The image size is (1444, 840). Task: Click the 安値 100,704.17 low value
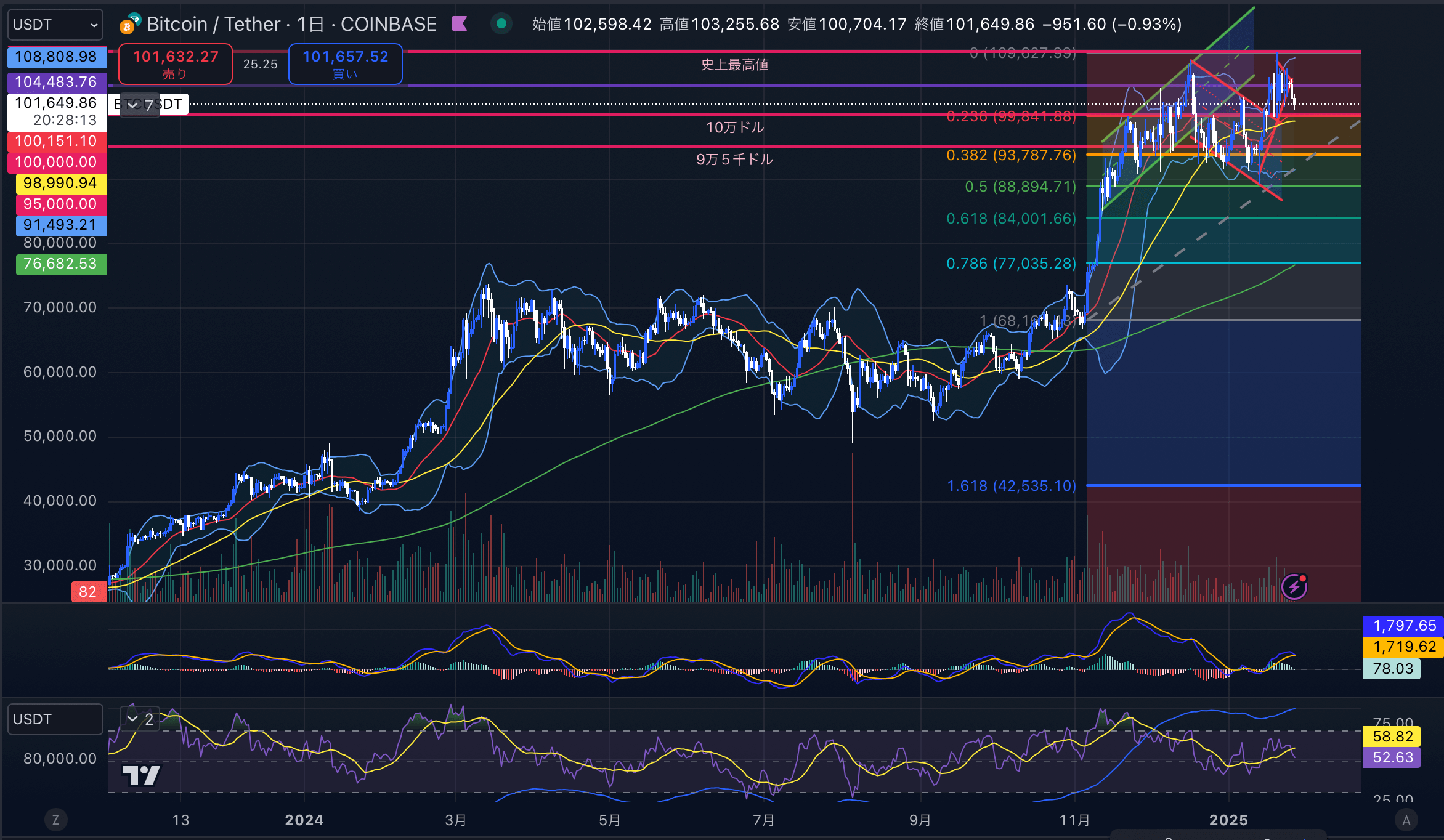(847, 24)
